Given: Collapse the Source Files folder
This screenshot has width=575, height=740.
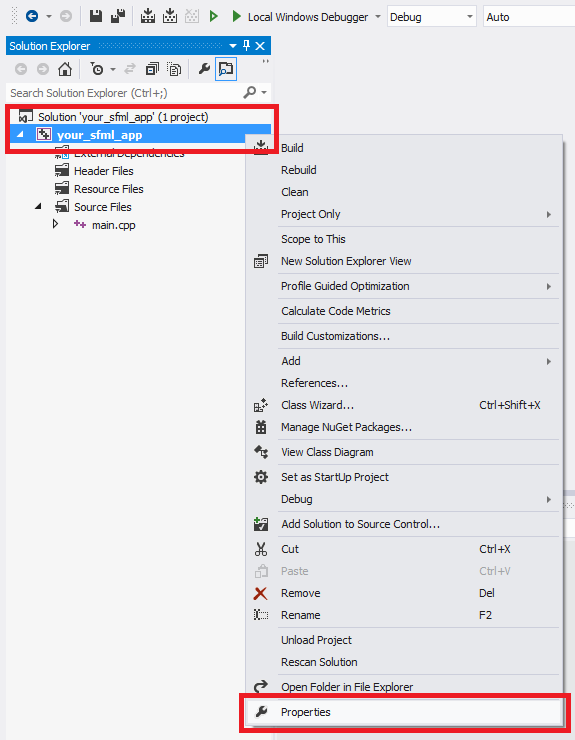Looking at the screenshot, I should pos(38,207).
